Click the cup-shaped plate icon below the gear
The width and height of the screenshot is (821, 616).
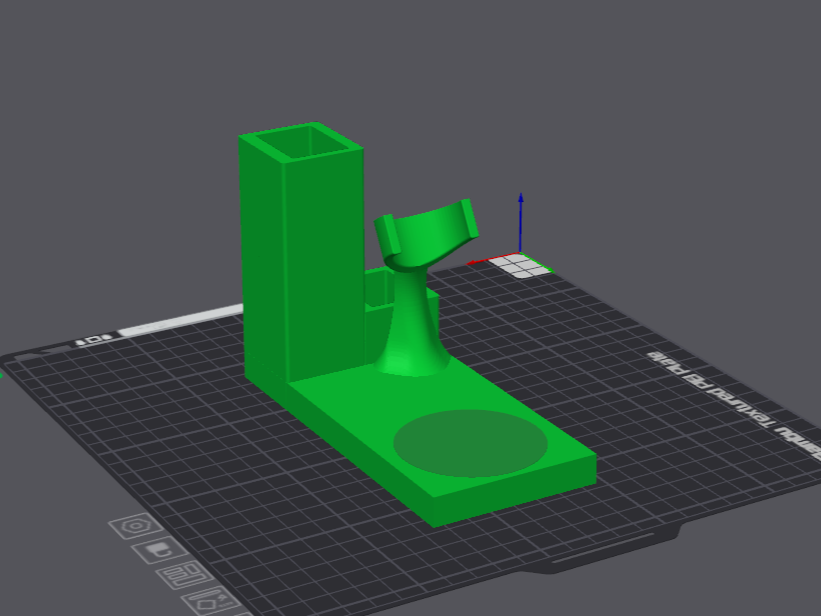(160, 550)
